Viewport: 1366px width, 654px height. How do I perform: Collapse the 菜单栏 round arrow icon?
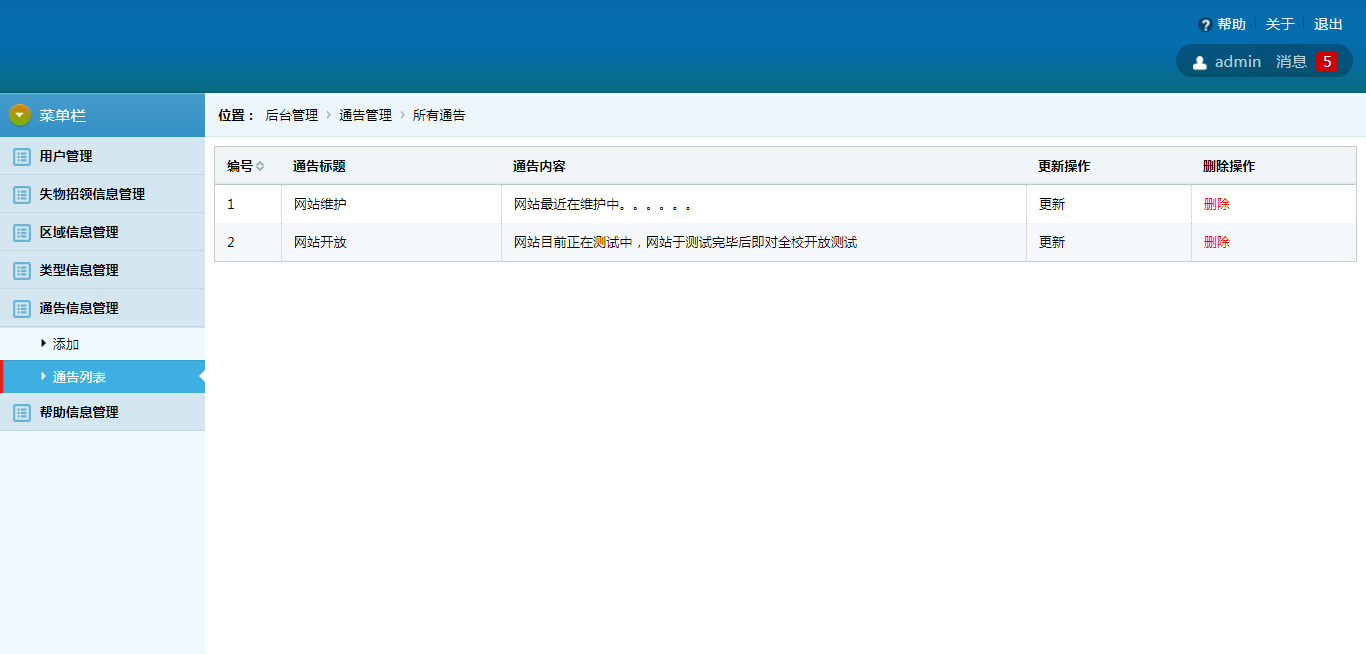point(20,115)
